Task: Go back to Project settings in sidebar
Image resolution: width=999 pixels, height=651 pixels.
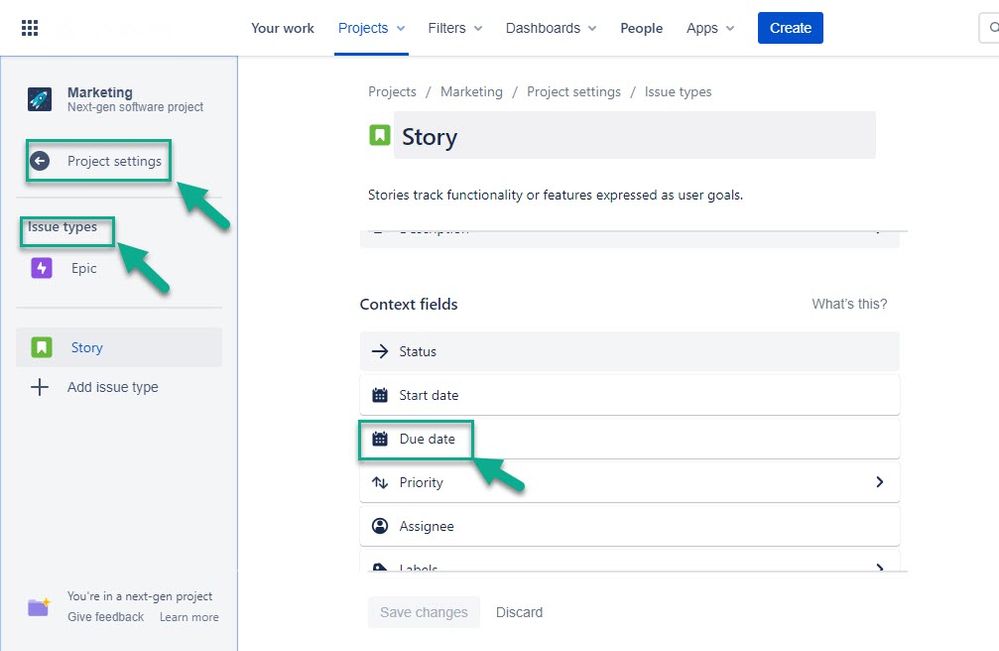Action: coord(115,161)
